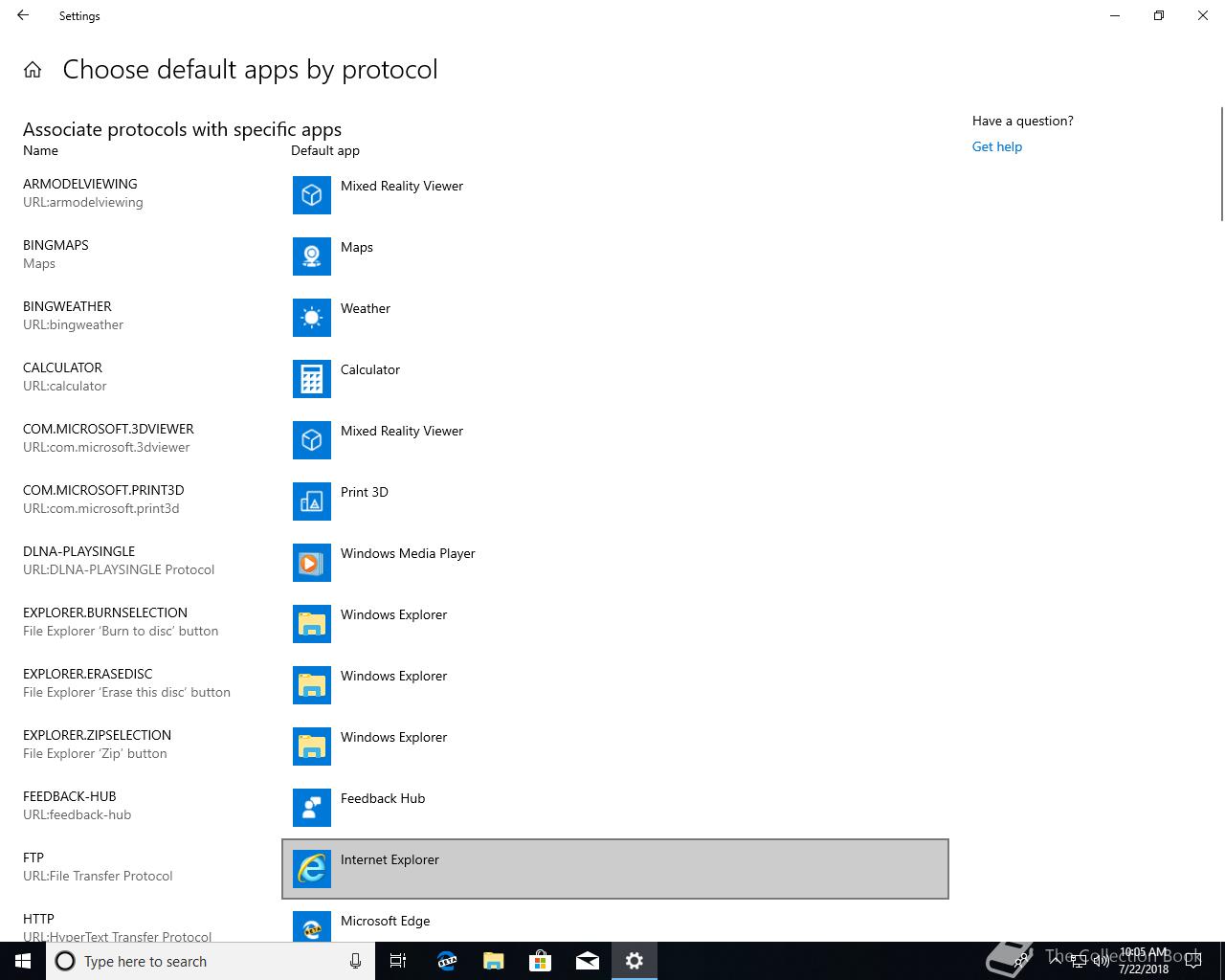Open the Get help link
Image resolution: width=1225 pixels, height=980 pixels.
point(996,146)
